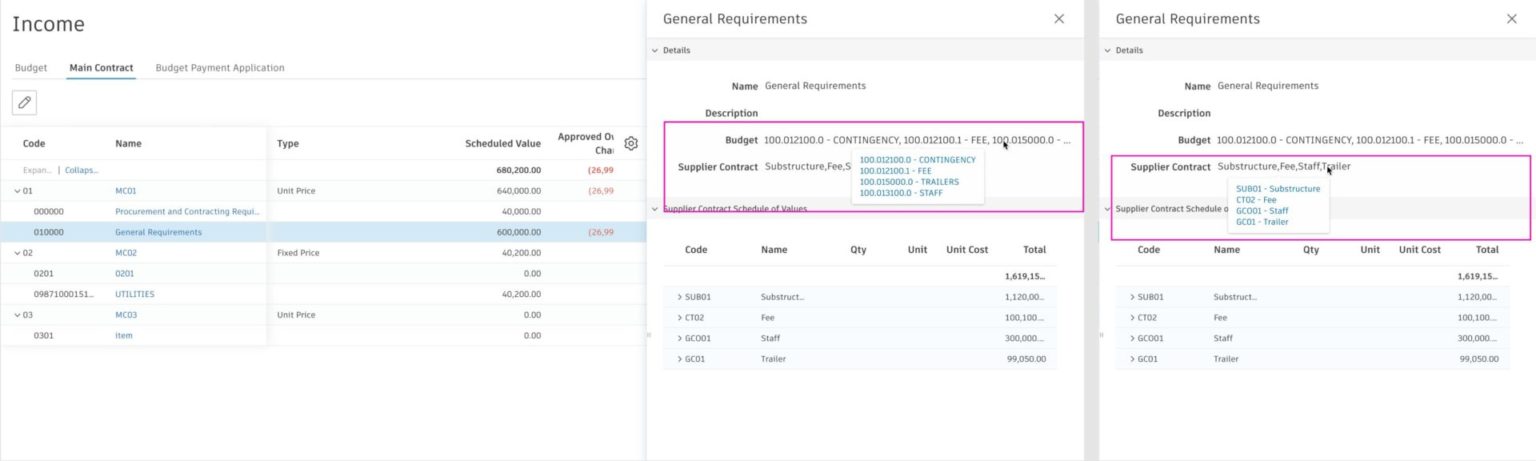This screenshot has height=461, width=1536.
Task: Click Total column header in middle panel
Action: pos(1034,250)
